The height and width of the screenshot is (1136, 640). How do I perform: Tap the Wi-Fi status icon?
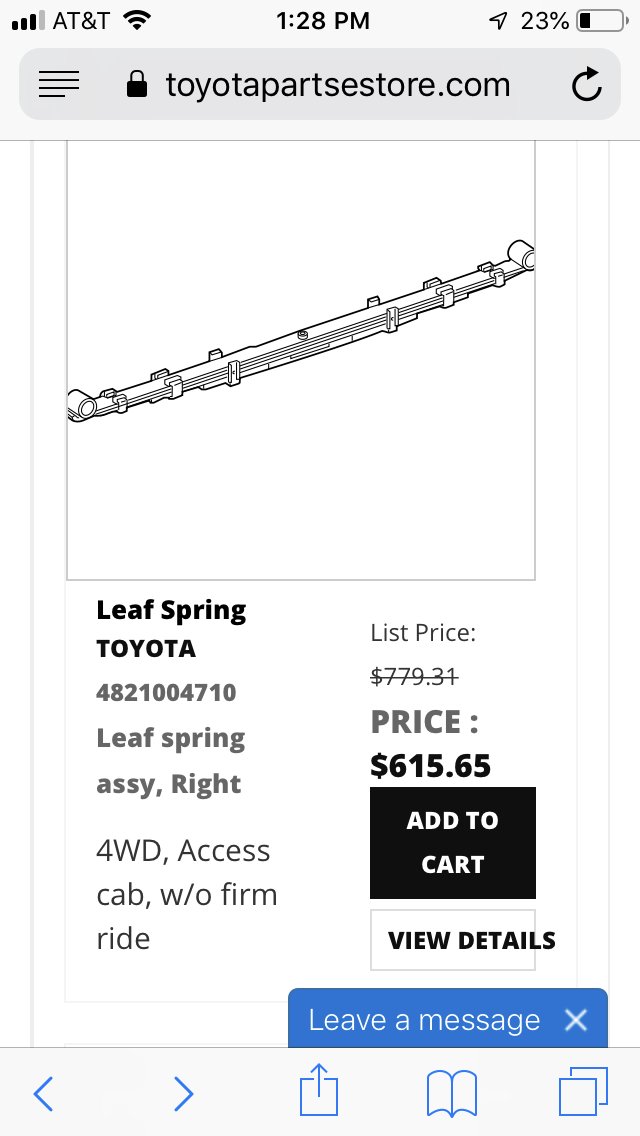[x=136, y=20]
